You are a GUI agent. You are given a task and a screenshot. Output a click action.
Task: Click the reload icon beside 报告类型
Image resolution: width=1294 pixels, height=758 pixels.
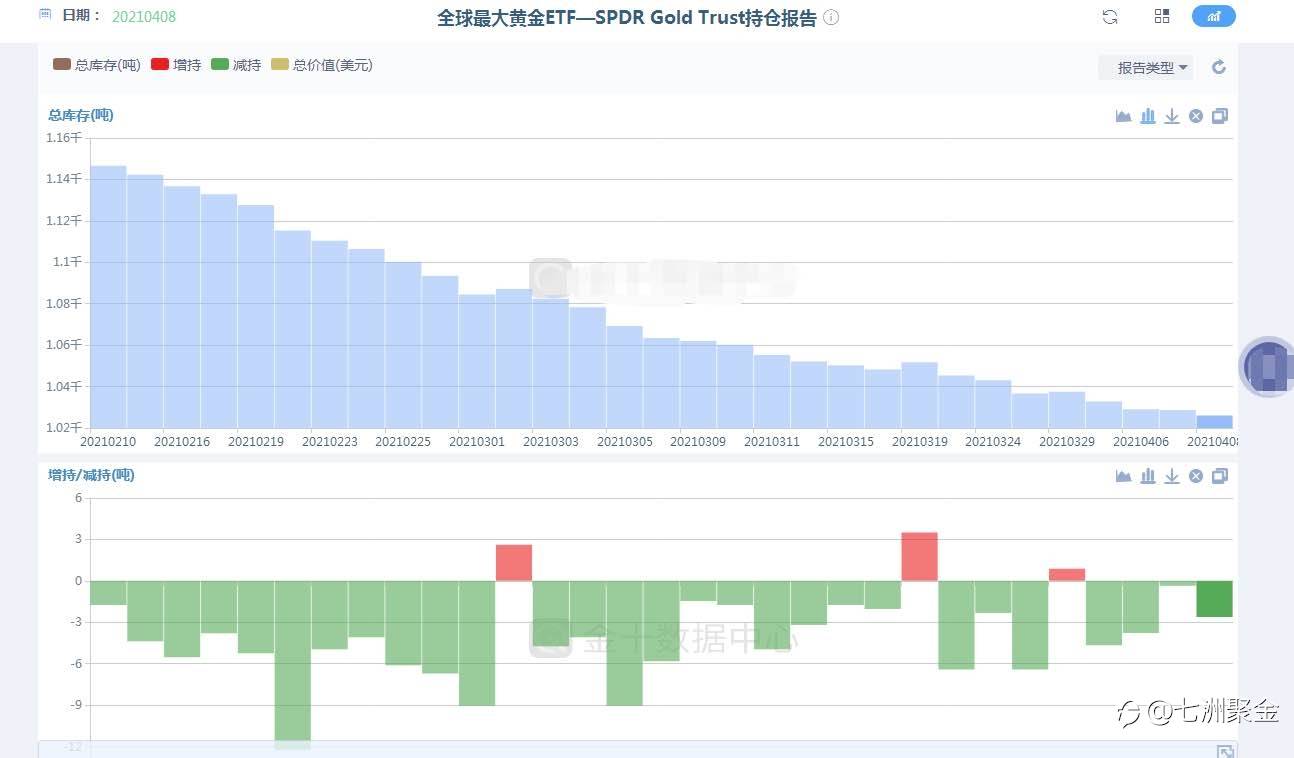(x=1218, y=68)
